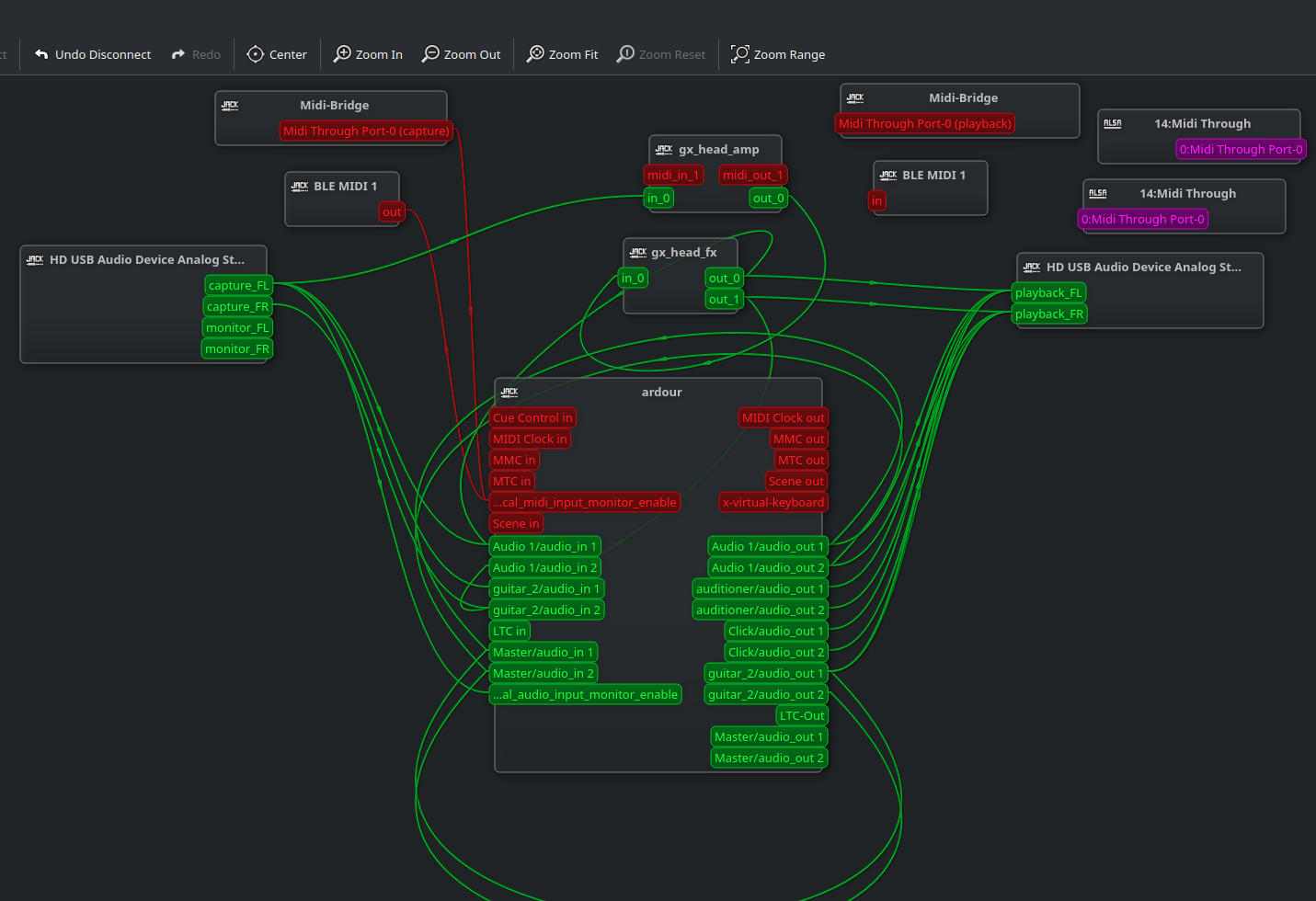Click JACK icon on HD USB capture device node
This screenshot has height=901, width=1316.
click(35, 259)
